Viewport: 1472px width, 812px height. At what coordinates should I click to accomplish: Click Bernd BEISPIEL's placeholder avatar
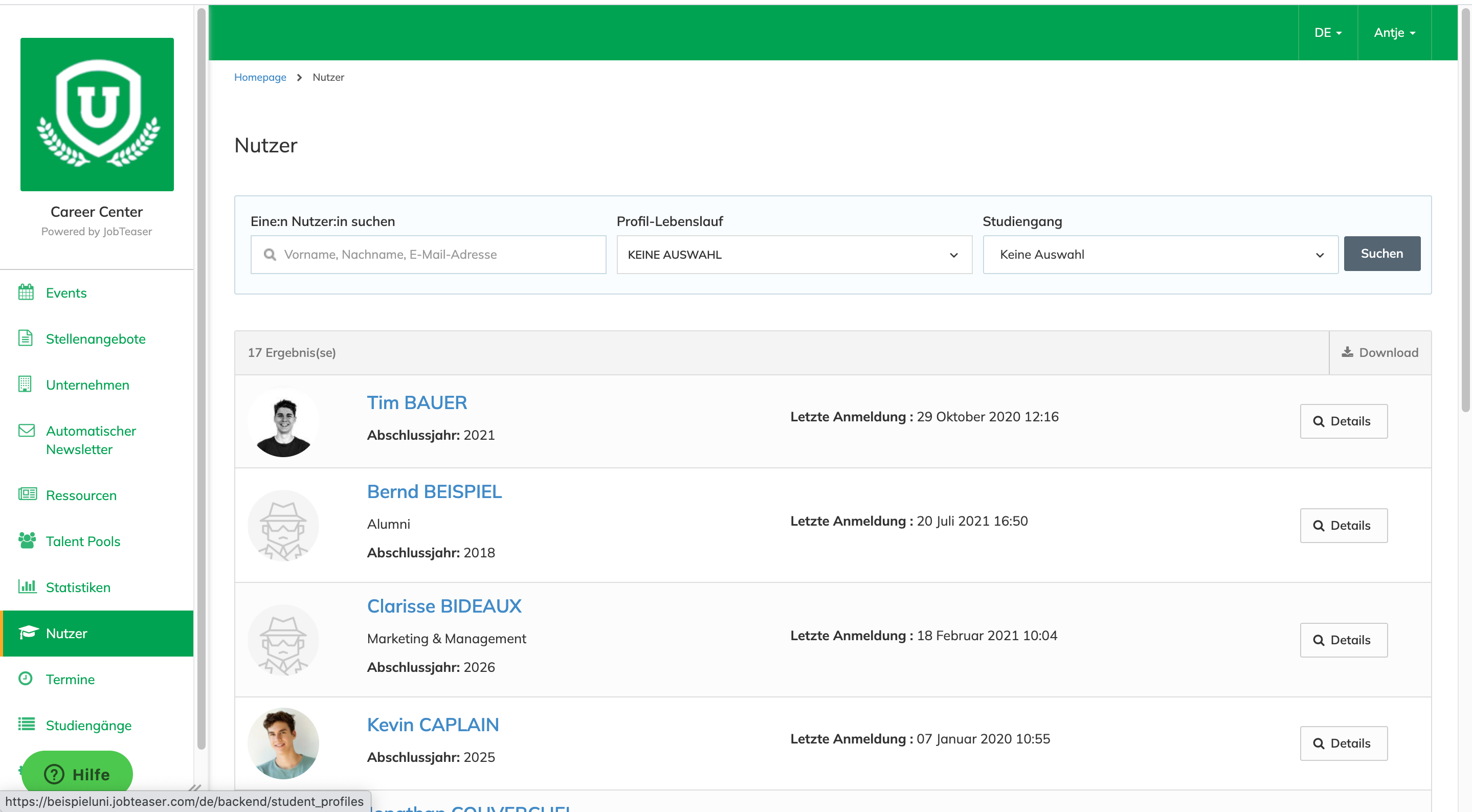point(283,526)
